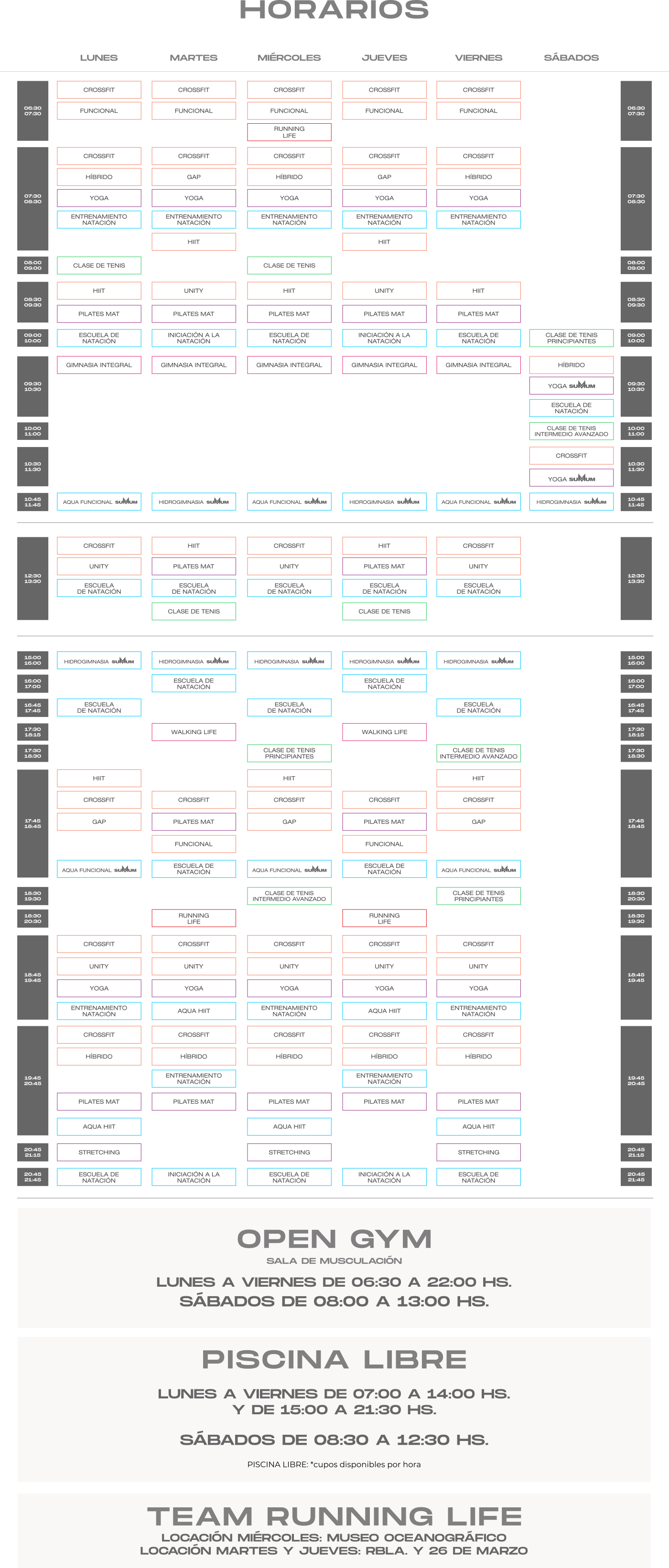The height and width of the screenshot is (1568, 669).
Task: Click the Híbrido class on Saturday
Action: (571, 364)
